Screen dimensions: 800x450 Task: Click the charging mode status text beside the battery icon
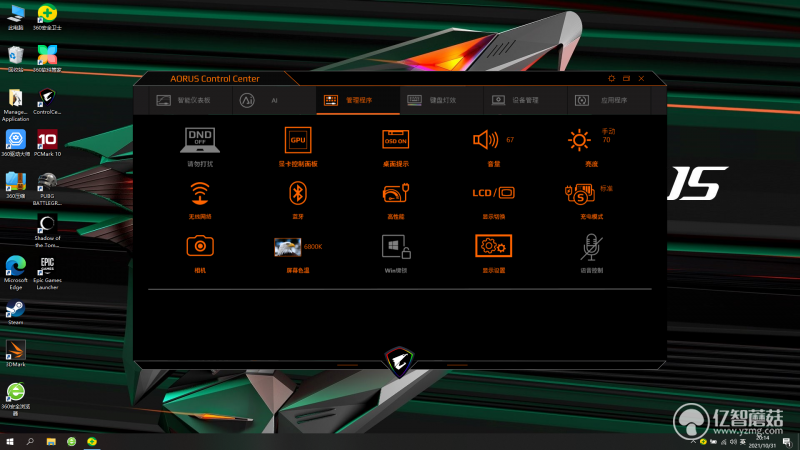tap(606, 188)
